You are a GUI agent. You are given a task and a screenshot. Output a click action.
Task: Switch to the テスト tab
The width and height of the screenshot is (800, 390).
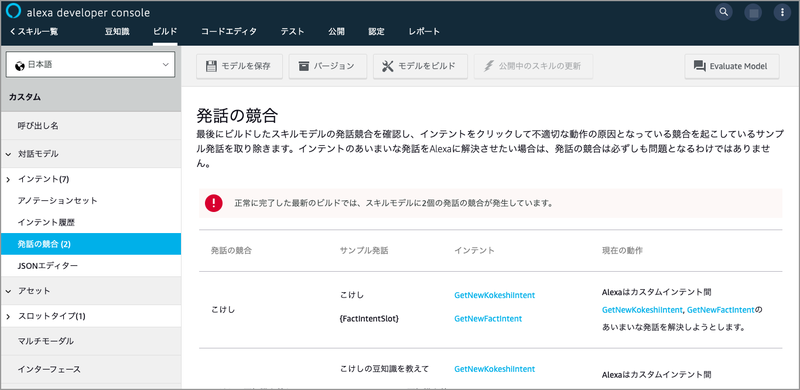(292, 32)
